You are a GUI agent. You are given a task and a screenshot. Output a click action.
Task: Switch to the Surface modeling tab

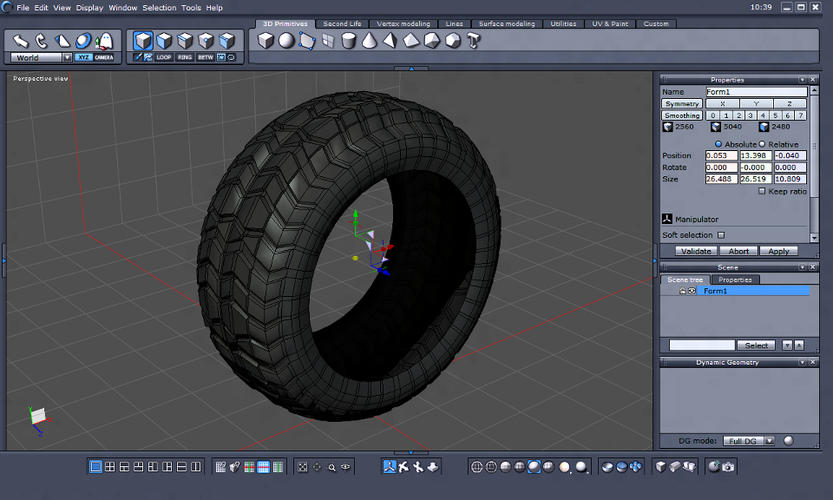[507, 24]
